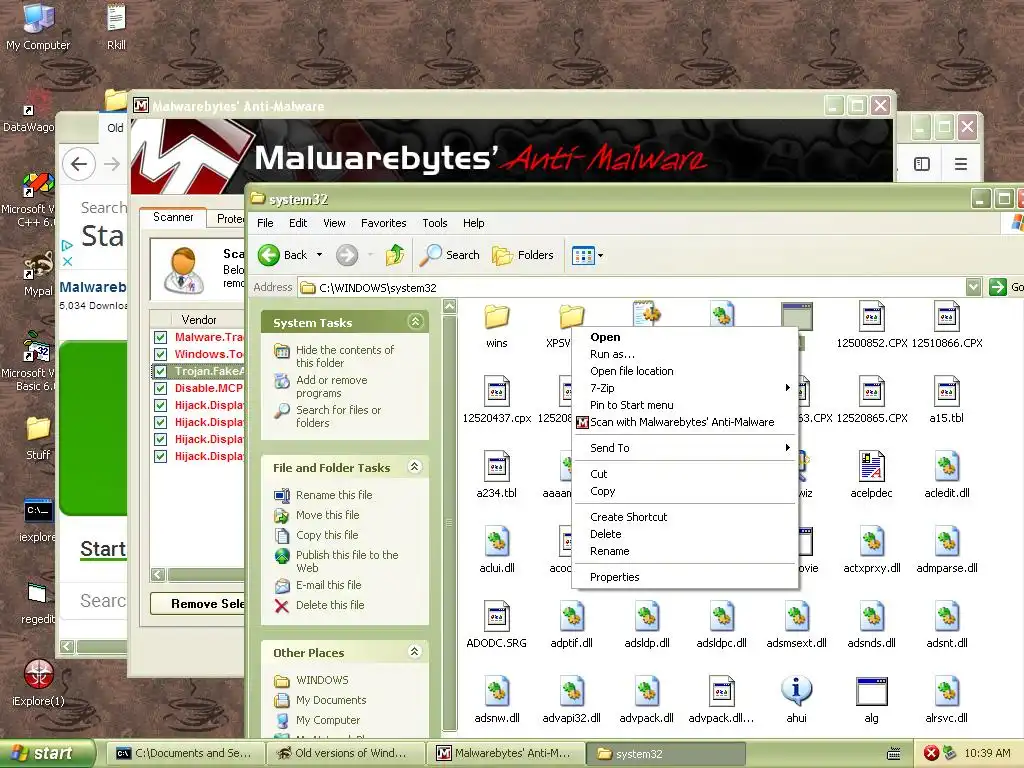Click the green Go arrow button
The height and width of the screenshot is (768, 1024).
point(998,287)
